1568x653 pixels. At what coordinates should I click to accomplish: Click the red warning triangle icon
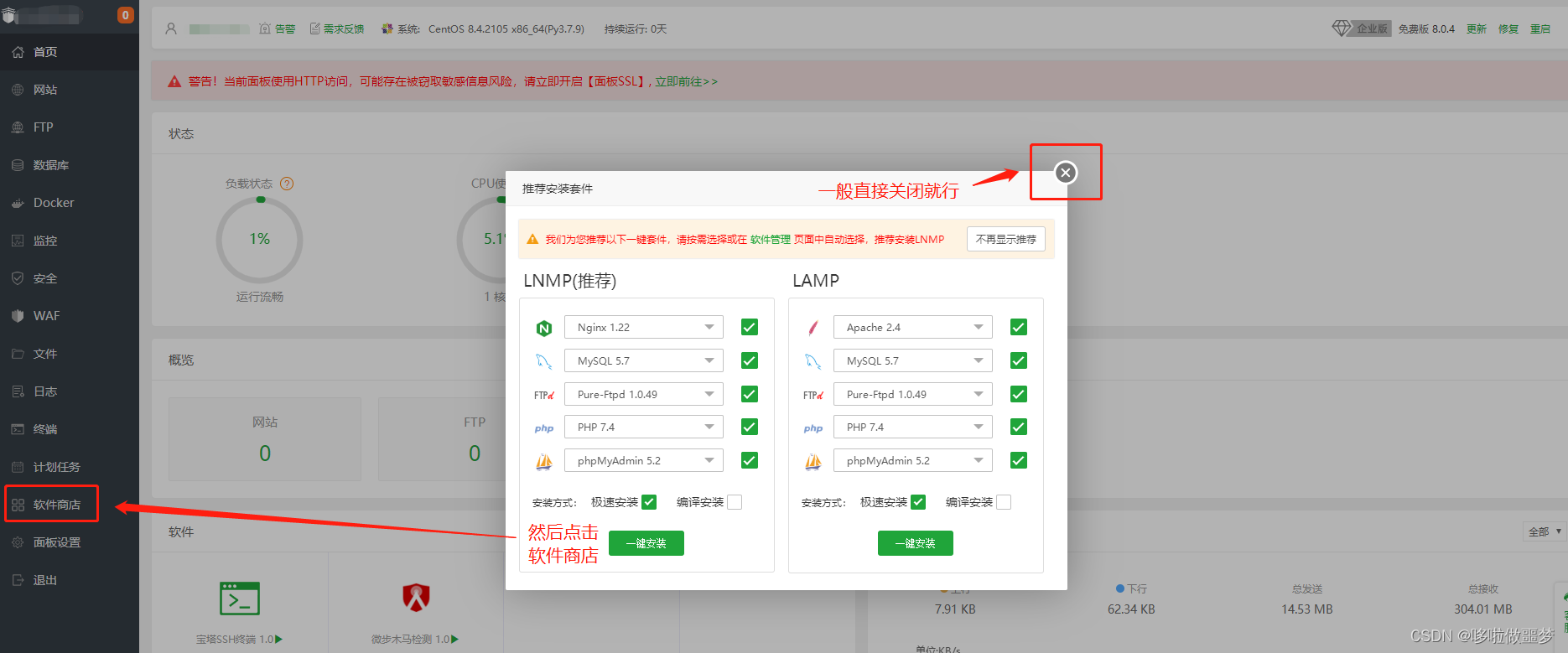tap(174, 81)
